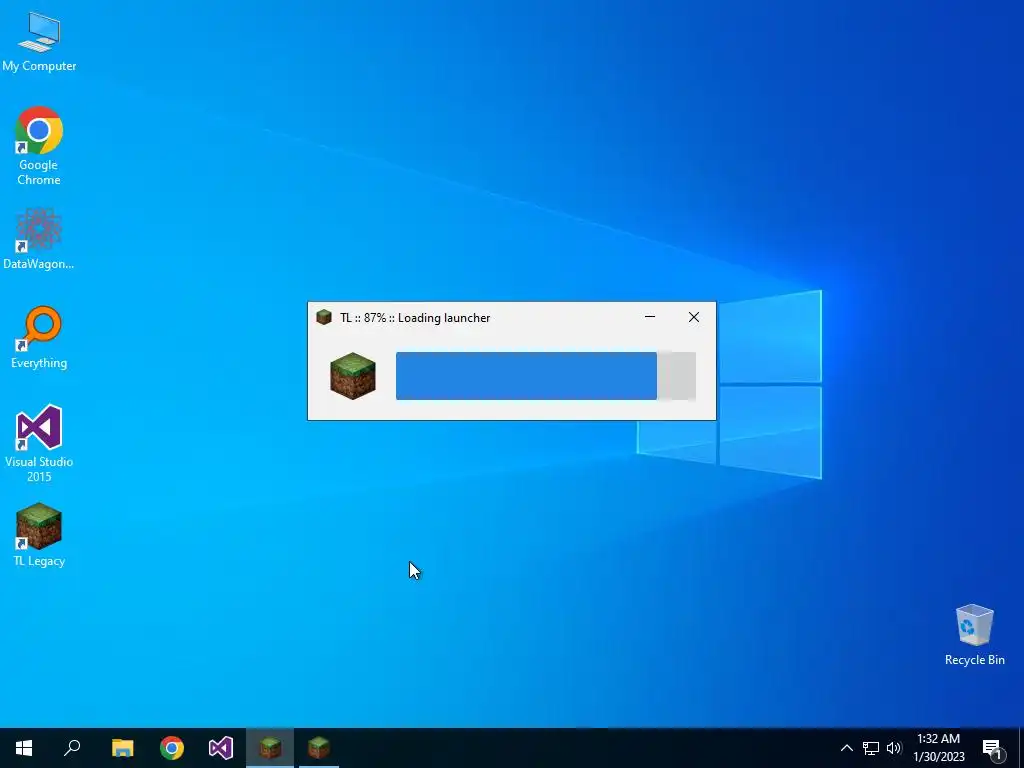Open the notification action center
Screen dimensions: 1024x768
coord(992,748)
